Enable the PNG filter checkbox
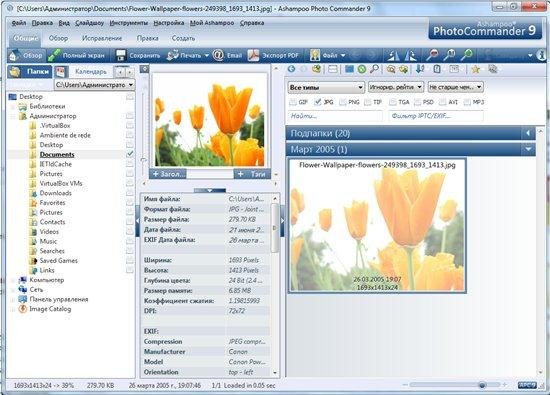Viewport: 550px width, 395px height. [x=343, y=102]
